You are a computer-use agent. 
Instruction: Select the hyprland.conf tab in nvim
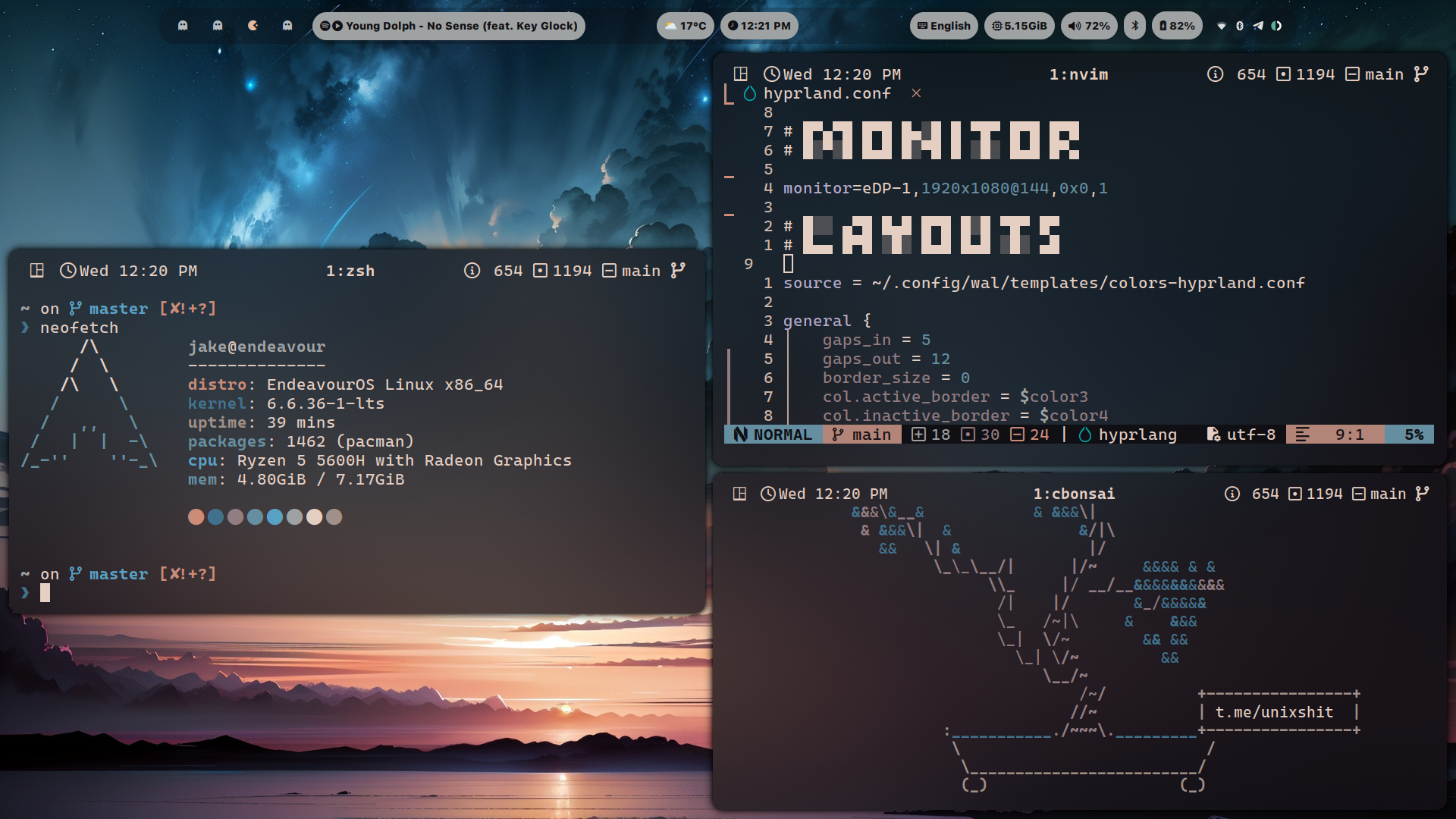(x=827, y=93)
